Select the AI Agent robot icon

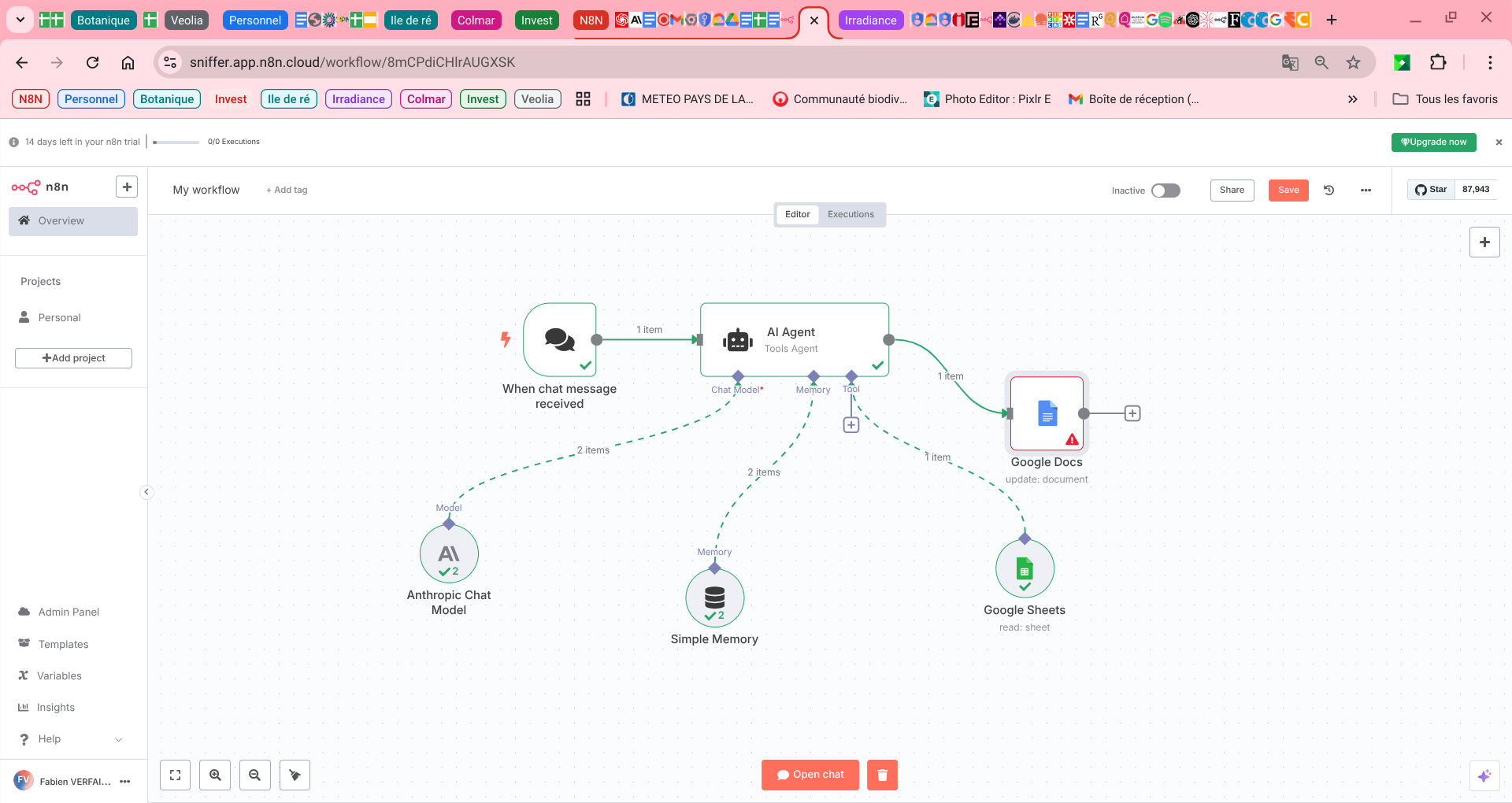tap(738, 340)
